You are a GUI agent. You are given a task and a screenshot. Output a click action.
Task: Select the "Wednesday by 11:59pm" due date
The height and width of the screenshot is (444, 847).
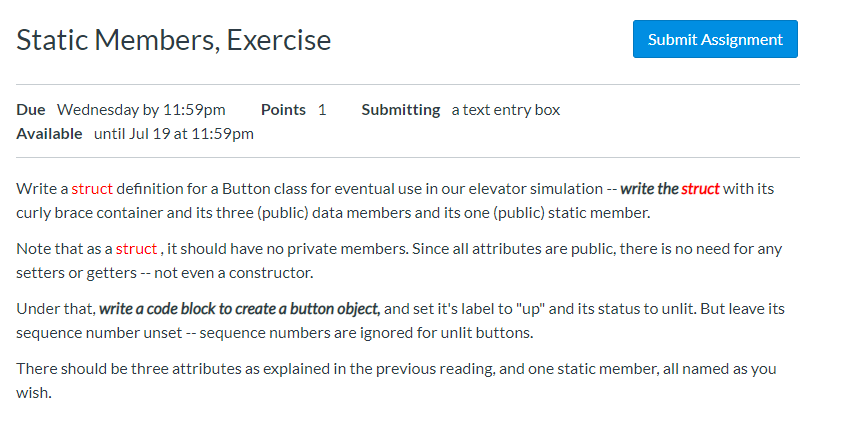tap(141, 110)
